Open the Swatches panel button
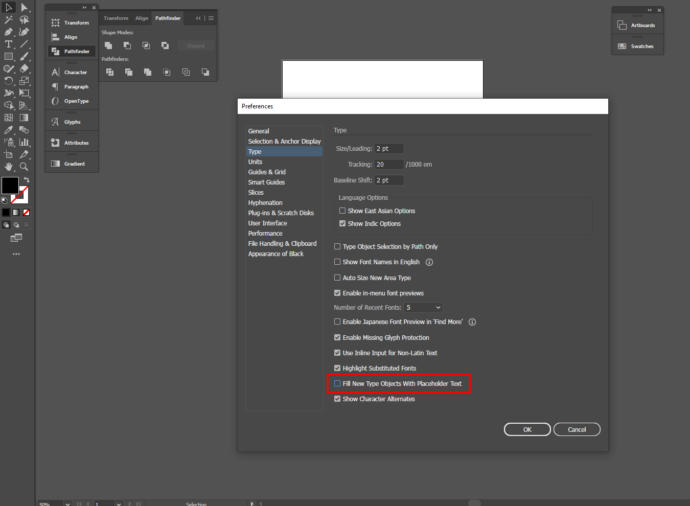Image resolution: width=690 pixels, height=506 pixels. point(637,46)
